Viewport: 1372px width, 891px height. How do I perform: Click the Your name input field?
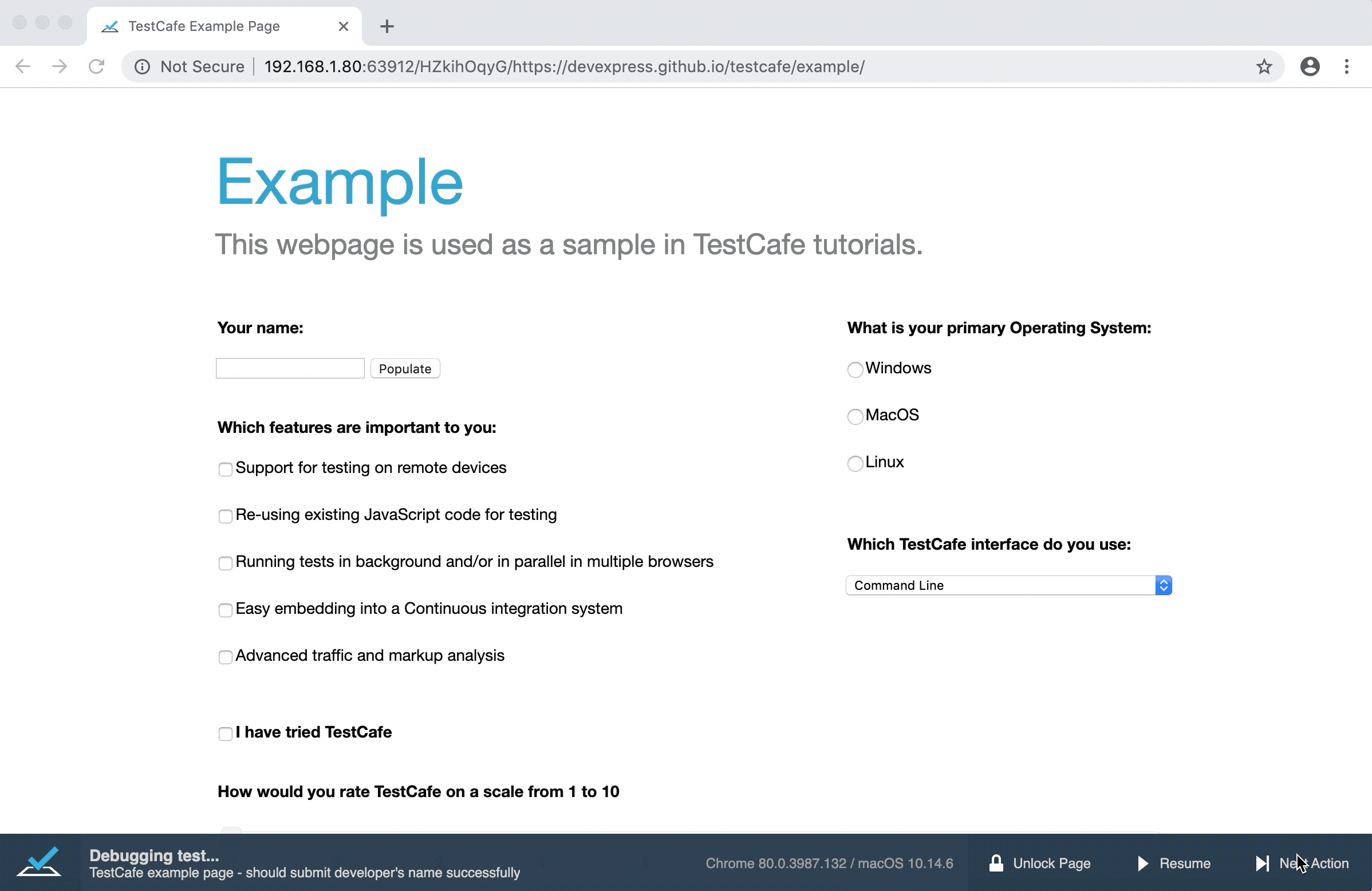click(x=290, y=367)
